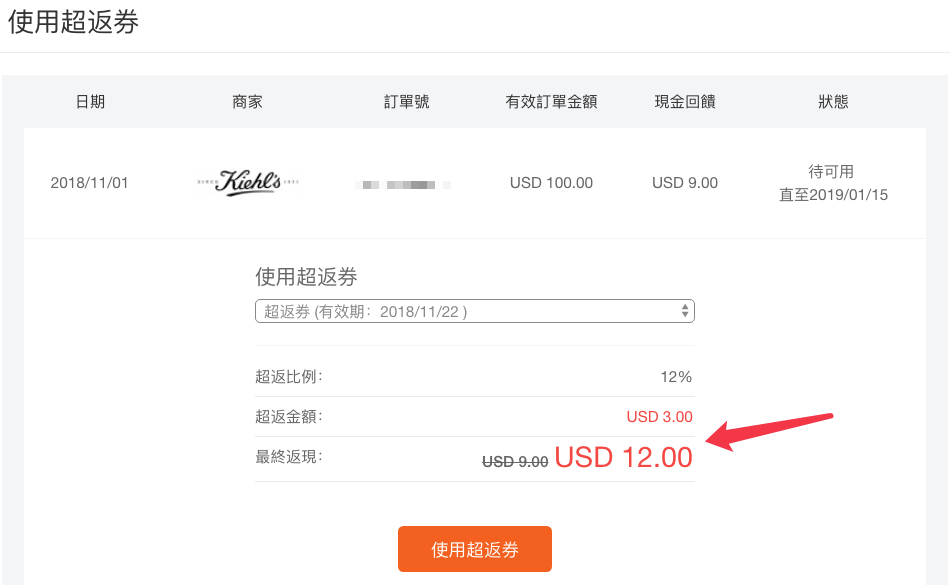Click the 待可用 status text

[x=831, y=172]
